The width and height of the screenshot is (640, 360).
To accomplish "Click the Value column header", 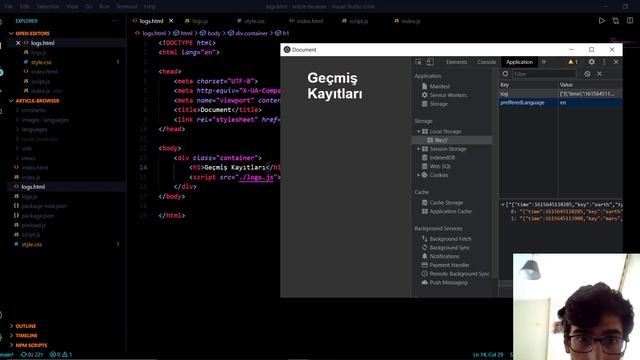I will pyautogui.click(x=591, y=85).
